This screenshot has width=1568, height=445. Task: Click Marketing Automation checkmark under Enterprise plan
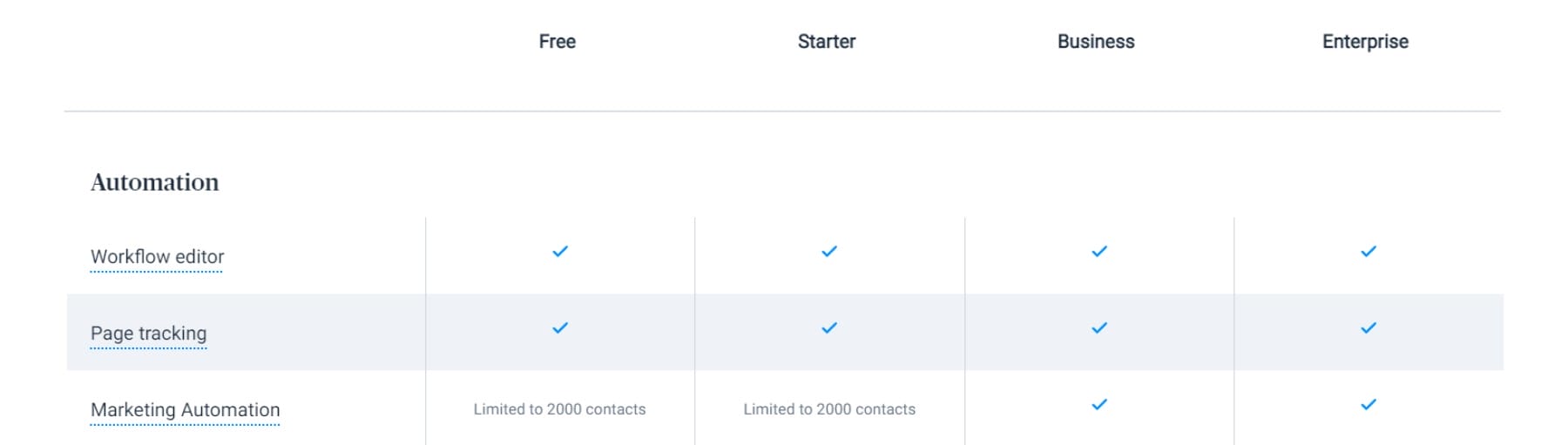1369,405
